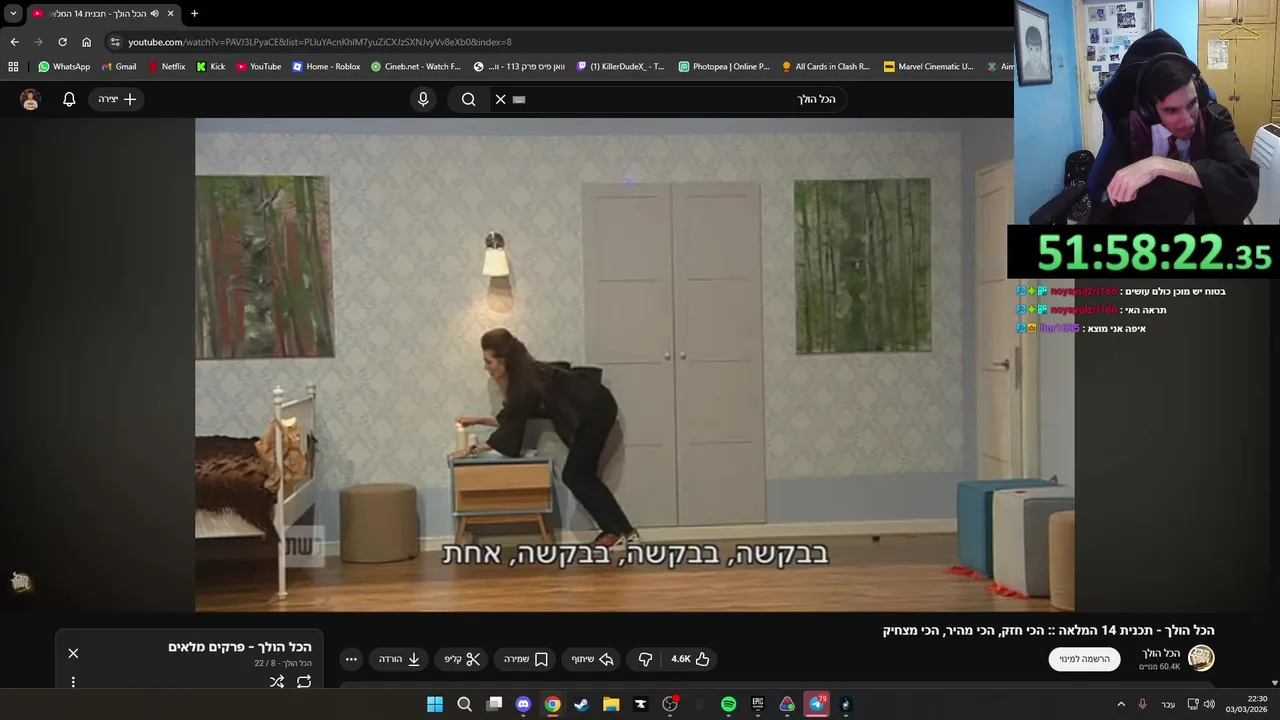Show hidden system tray icons
The height and width of the screenshot is (720, 1280).
1121,704
